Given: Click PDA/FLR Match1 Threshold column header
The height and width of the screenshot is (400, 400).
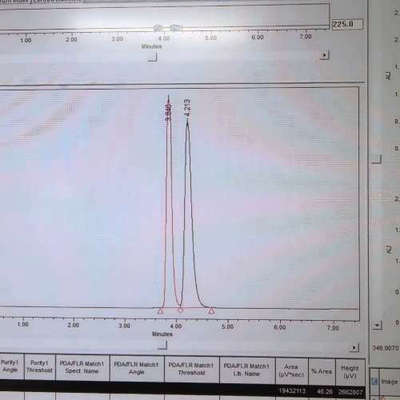Looking at the screenshot, I should click(192, 369).
